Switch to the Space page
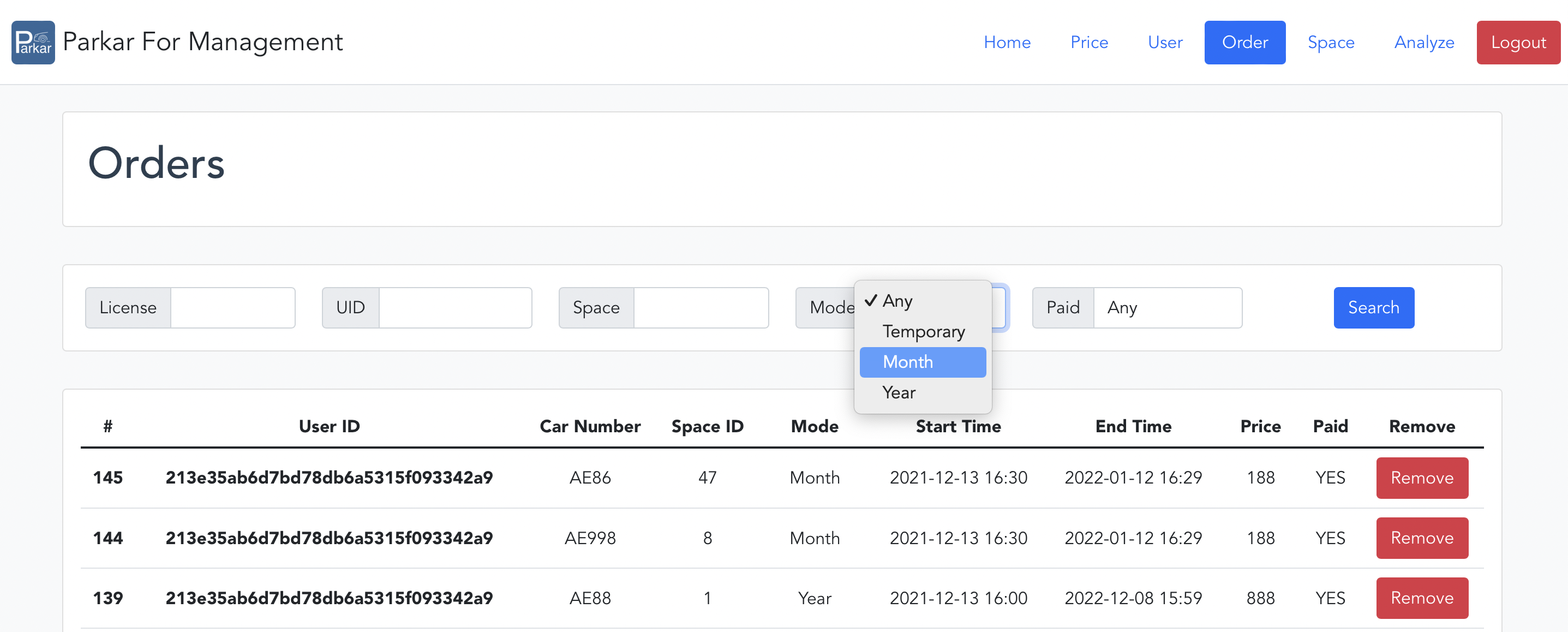The image size is (1568, 632). click(x=1330, y=42)
